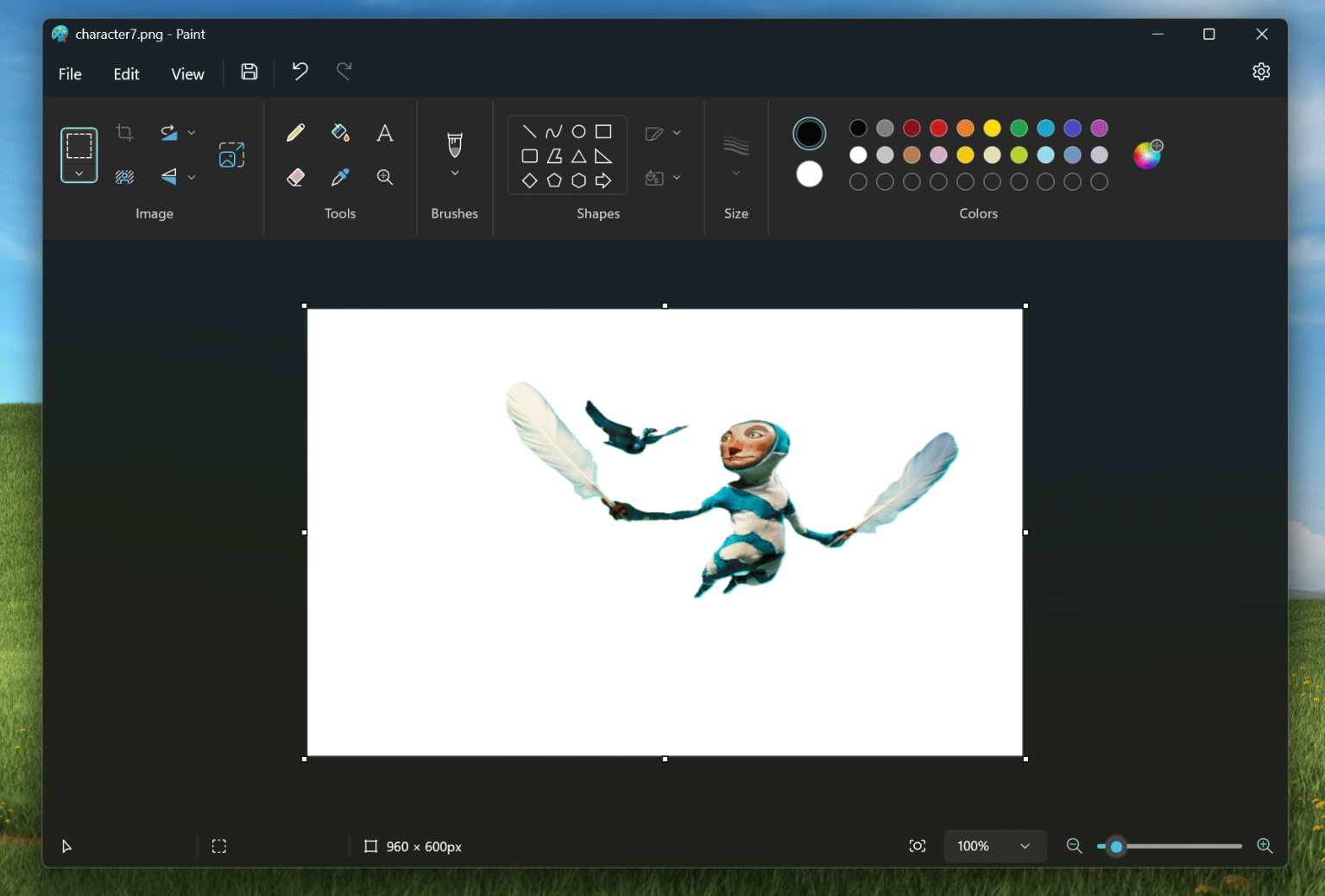Select the Triangle shape

tap(578, 155)
